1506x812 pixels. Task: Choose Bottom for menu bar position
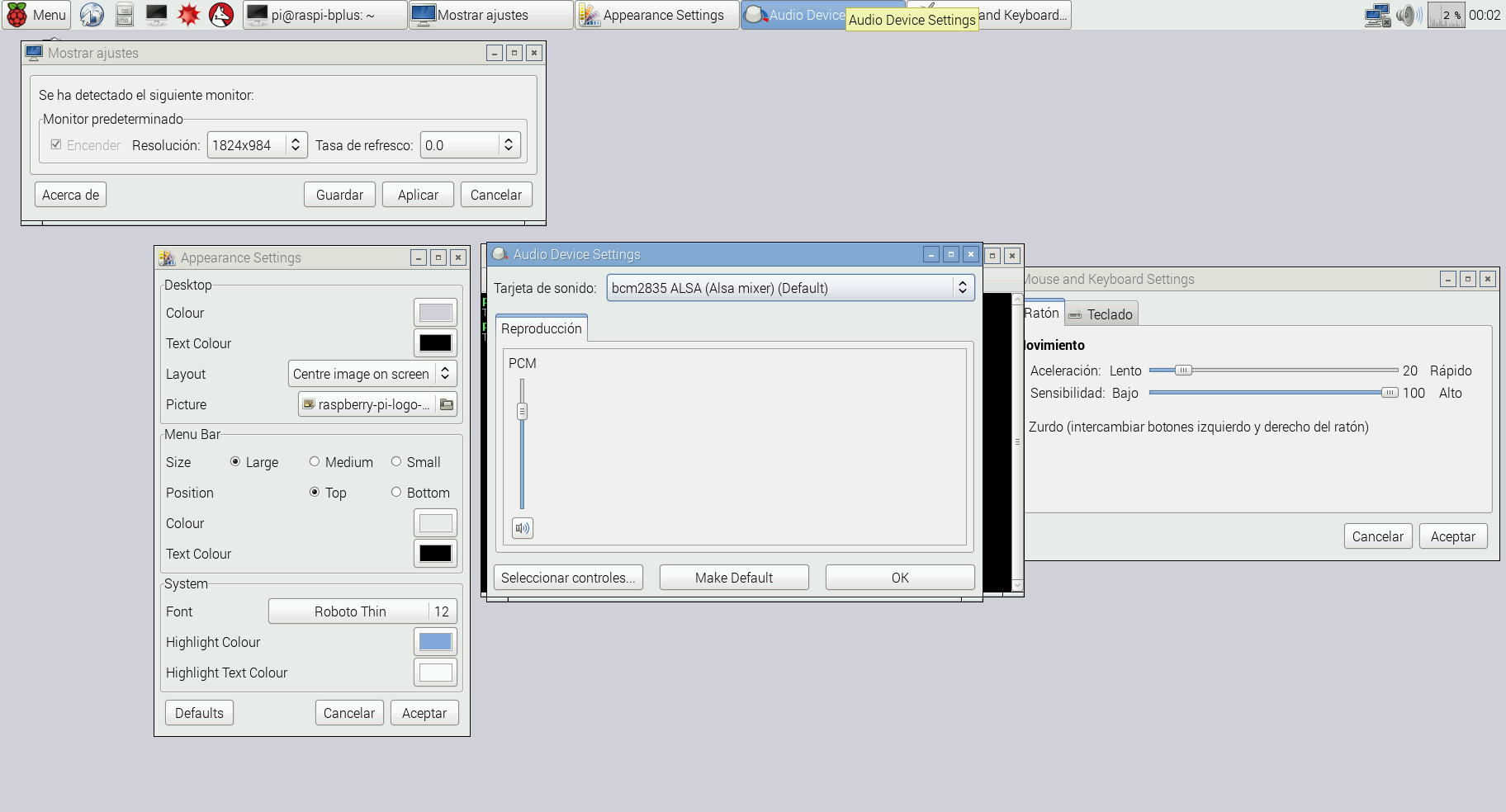coord(396,493)
